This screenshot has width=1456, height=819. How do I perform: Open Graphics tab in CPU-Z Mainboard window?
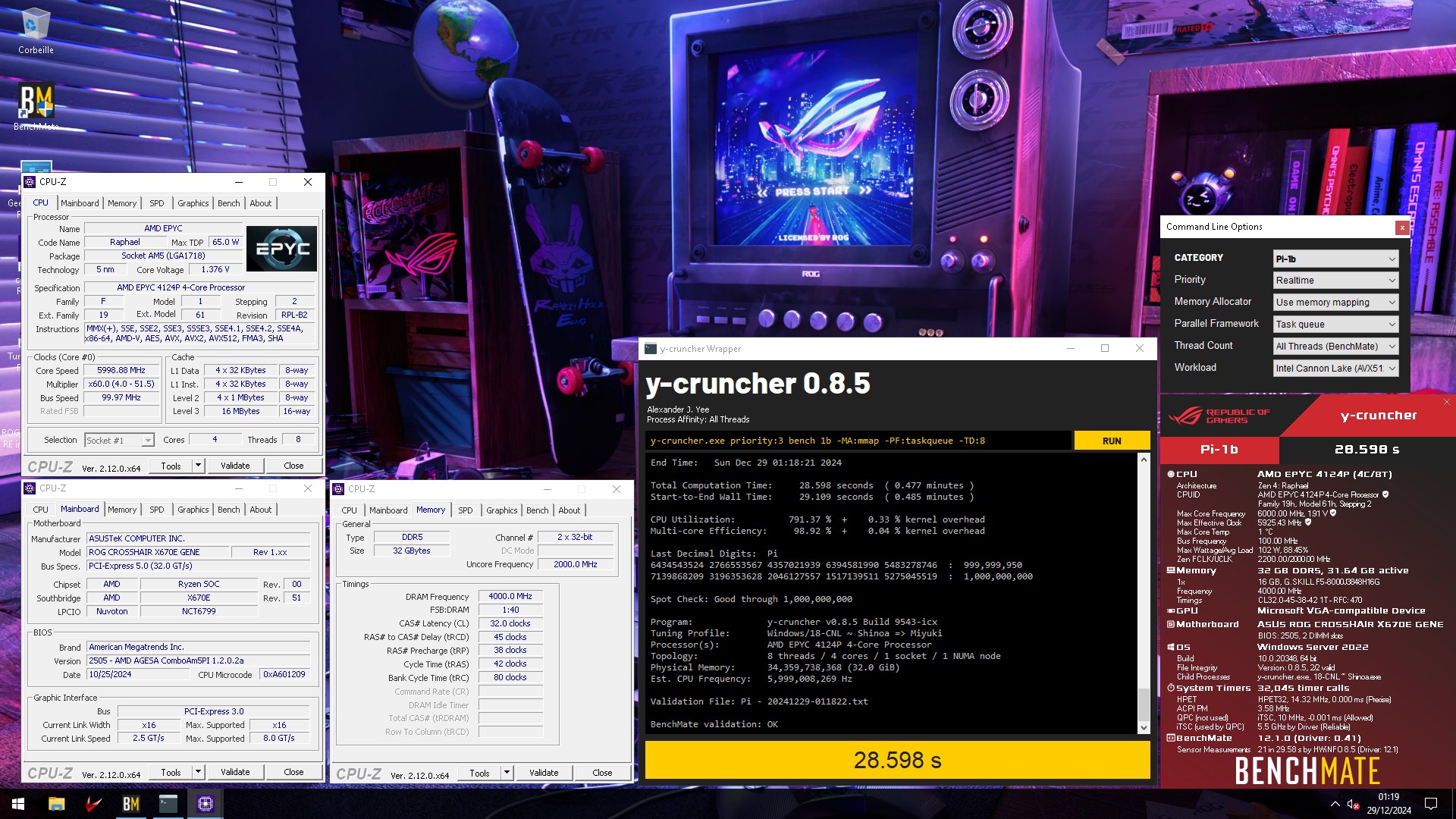click(193, 510)
